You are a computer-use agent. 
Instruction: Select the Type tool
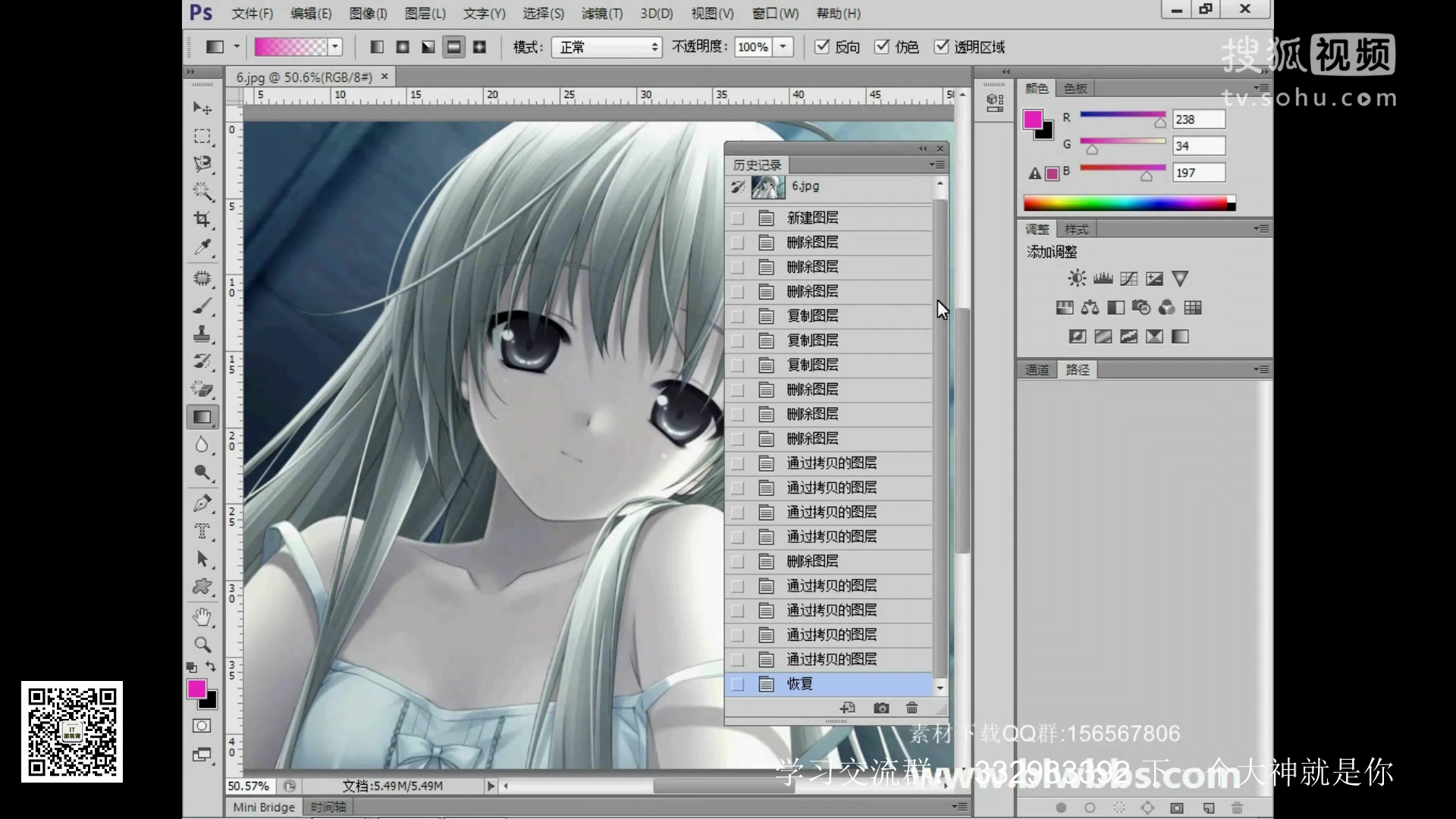coord(202,531)
